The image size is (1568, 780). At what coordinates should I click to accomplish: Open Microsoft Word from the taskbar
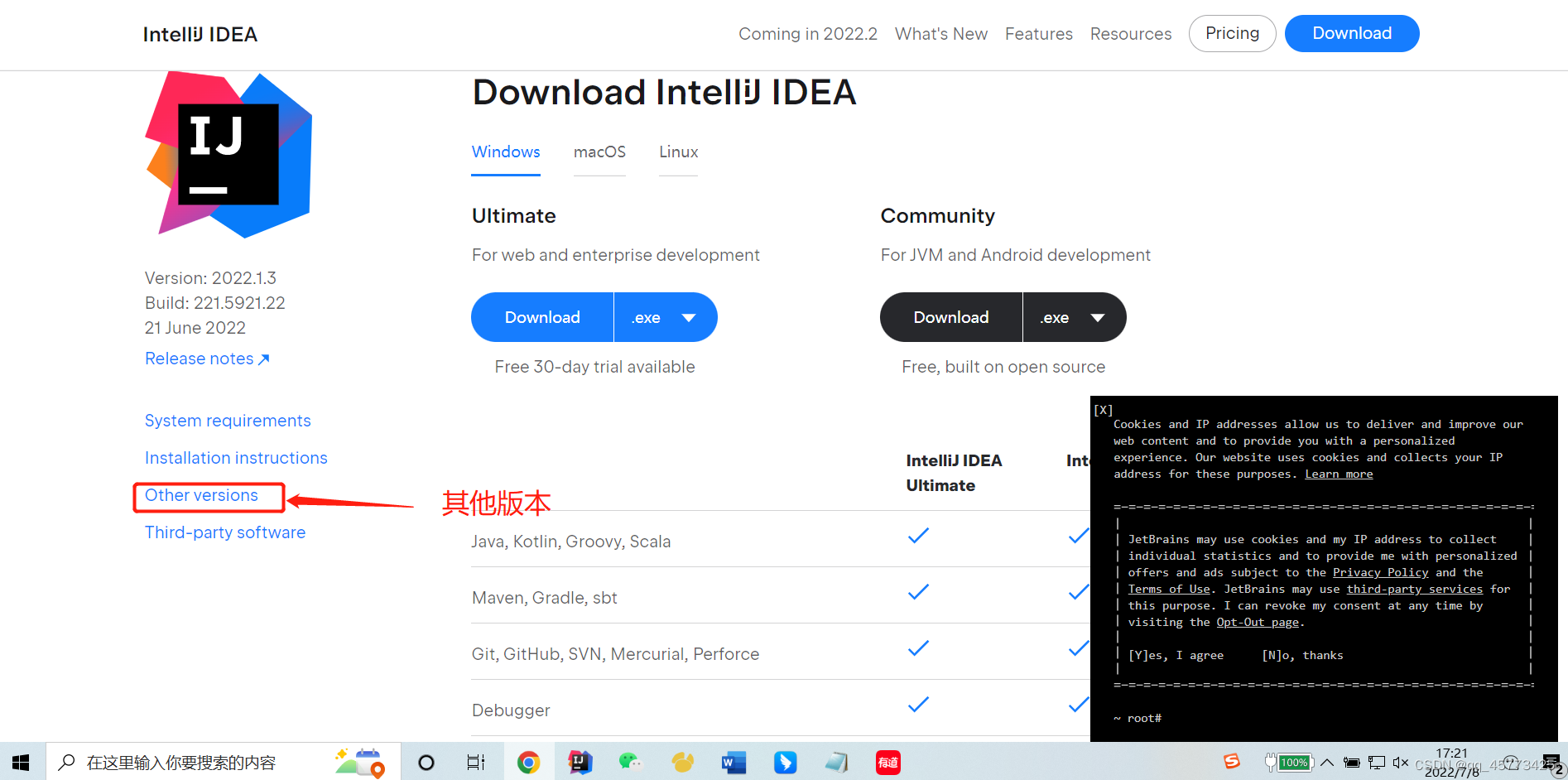(x=733, y=762)
